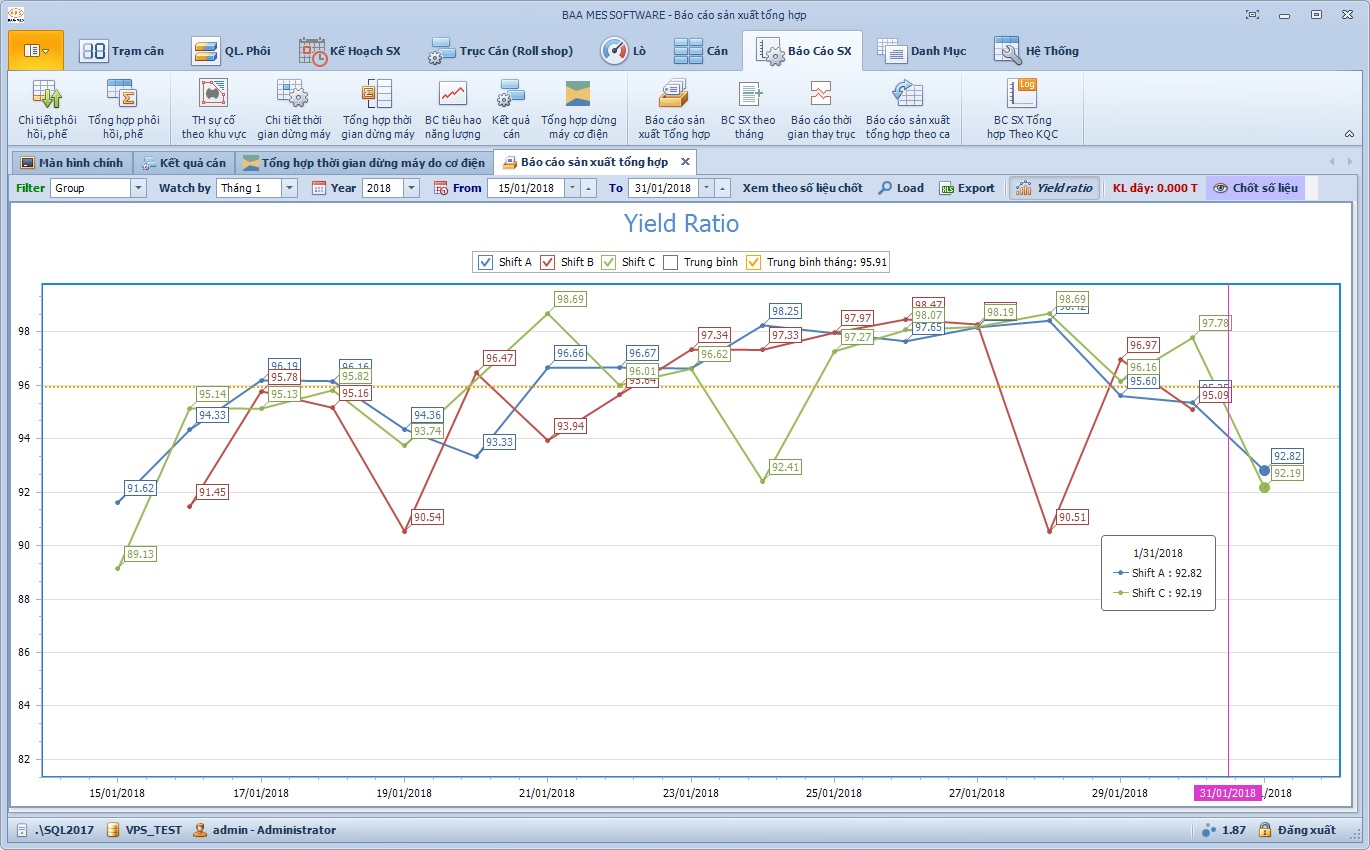Viewport: 1370px width, 850px height.
Task: Enable the 'Trung bình' checkbox
Action: pos(671,262)
